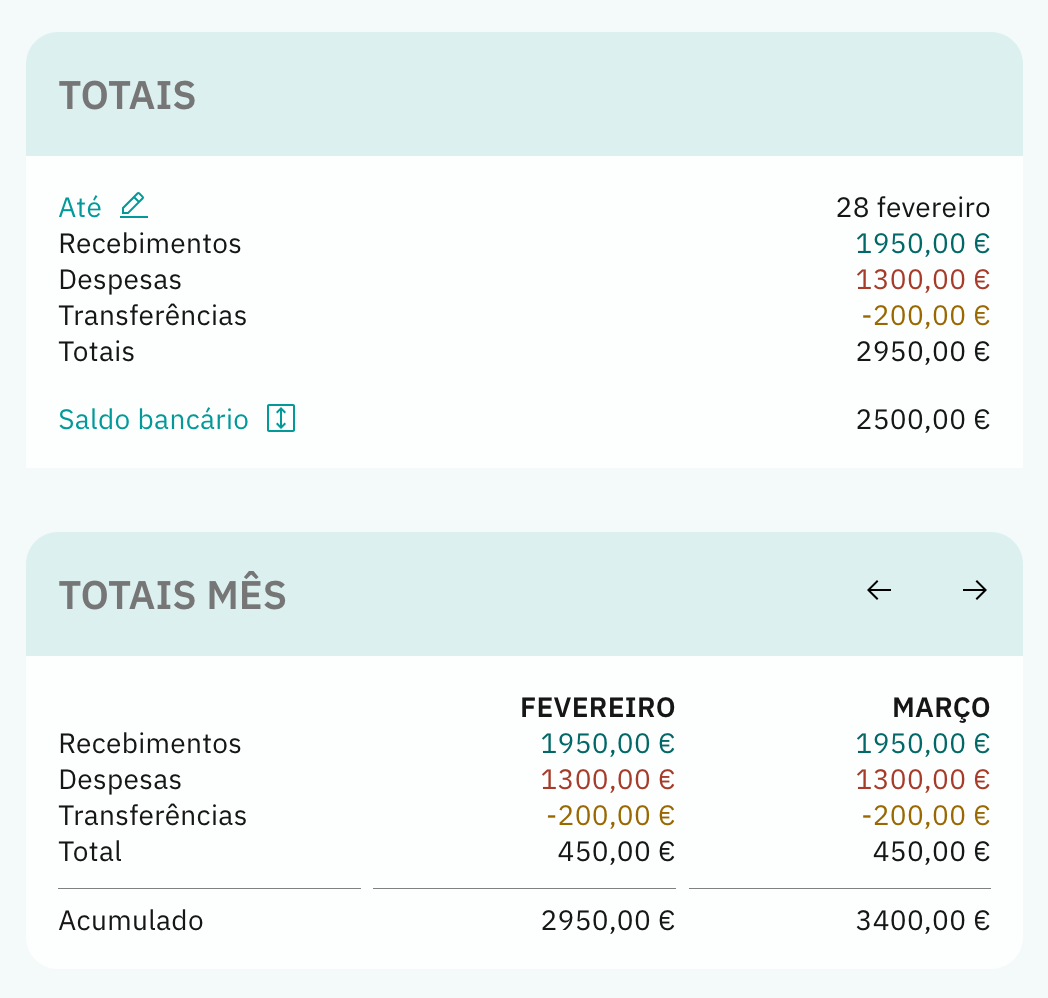The width and height of the screenshot is (1048, 998).
Task: Click the TOTAIS MÊS section header
Action: (173, 594)
